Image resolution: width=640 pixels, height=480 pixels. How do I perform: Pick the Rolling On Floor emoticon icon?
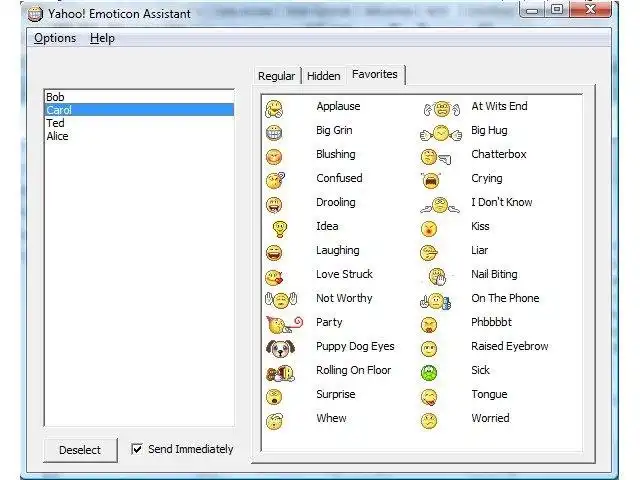coord(280,373)
